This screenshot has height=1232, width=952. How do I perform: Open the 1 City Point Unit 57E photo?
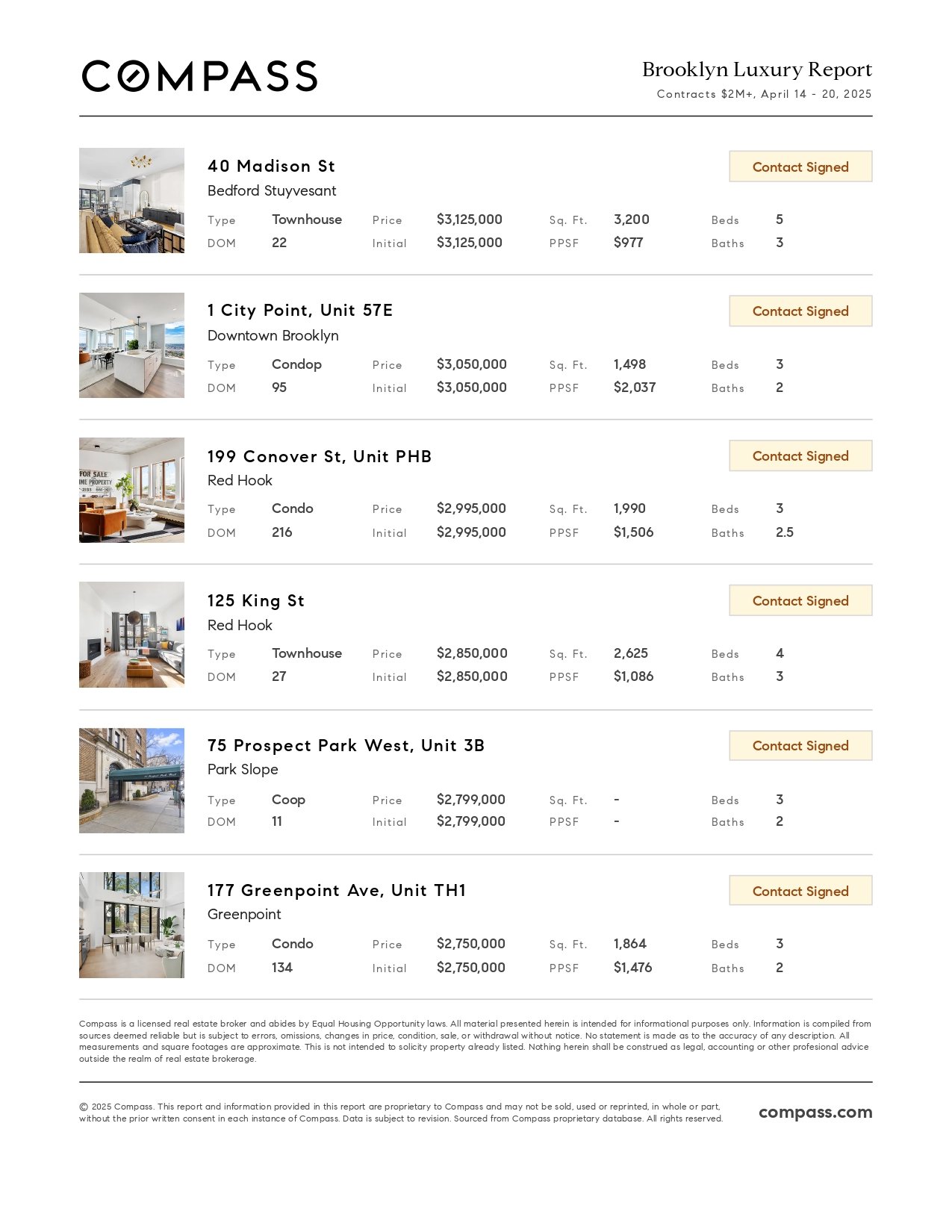tap(131, 345)
